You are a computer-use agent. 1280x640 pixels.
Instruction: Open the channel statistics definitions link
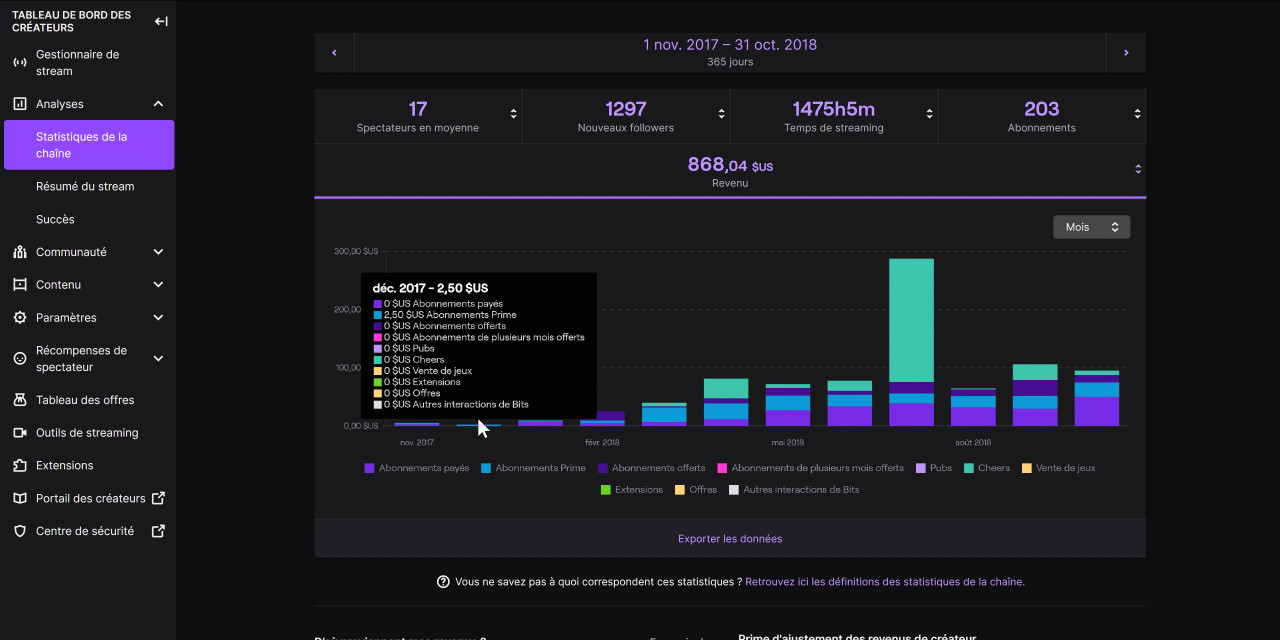[x=884, y=582]
